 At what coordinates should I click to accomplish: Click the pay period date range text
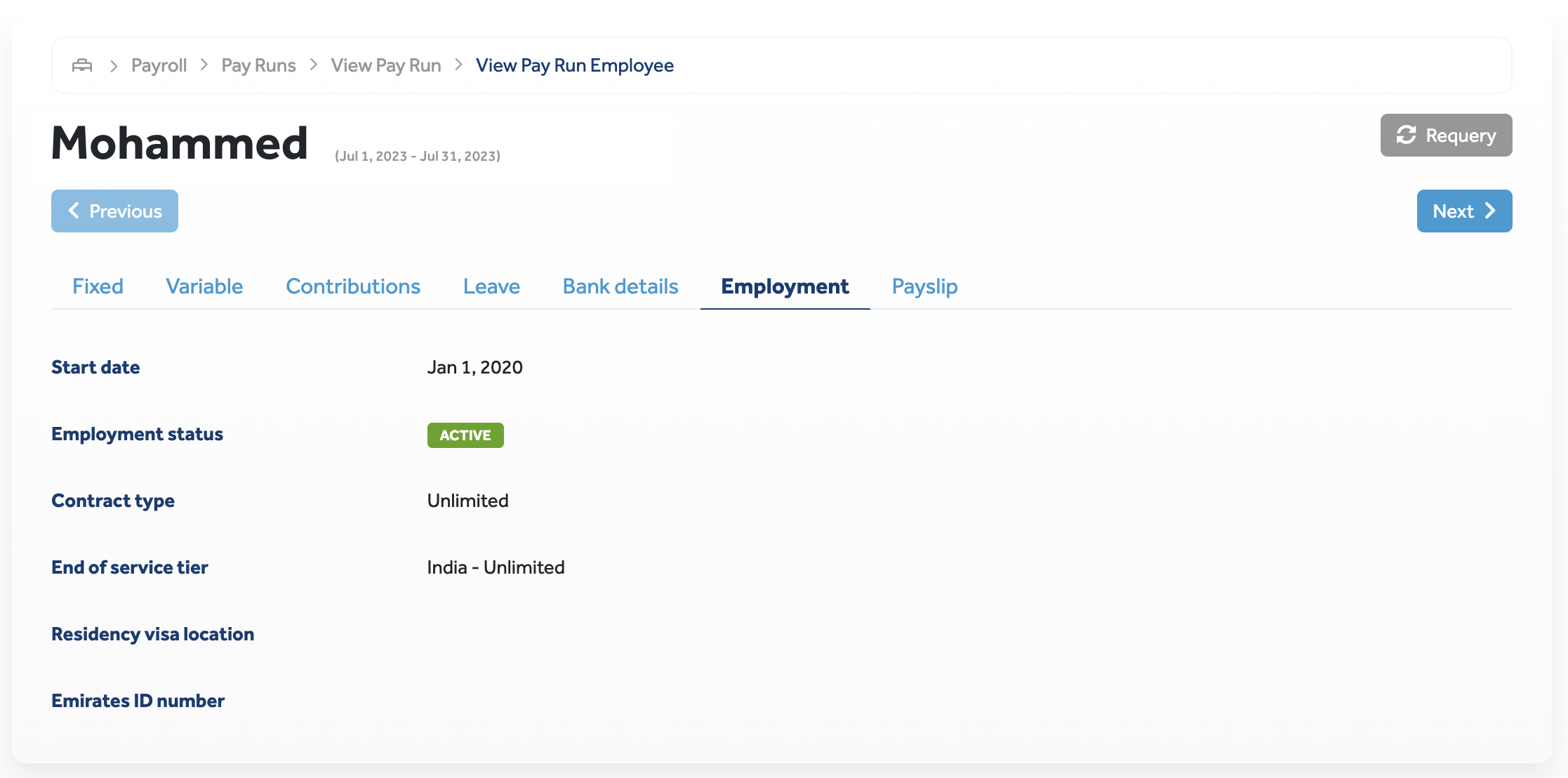coord(418,156)
